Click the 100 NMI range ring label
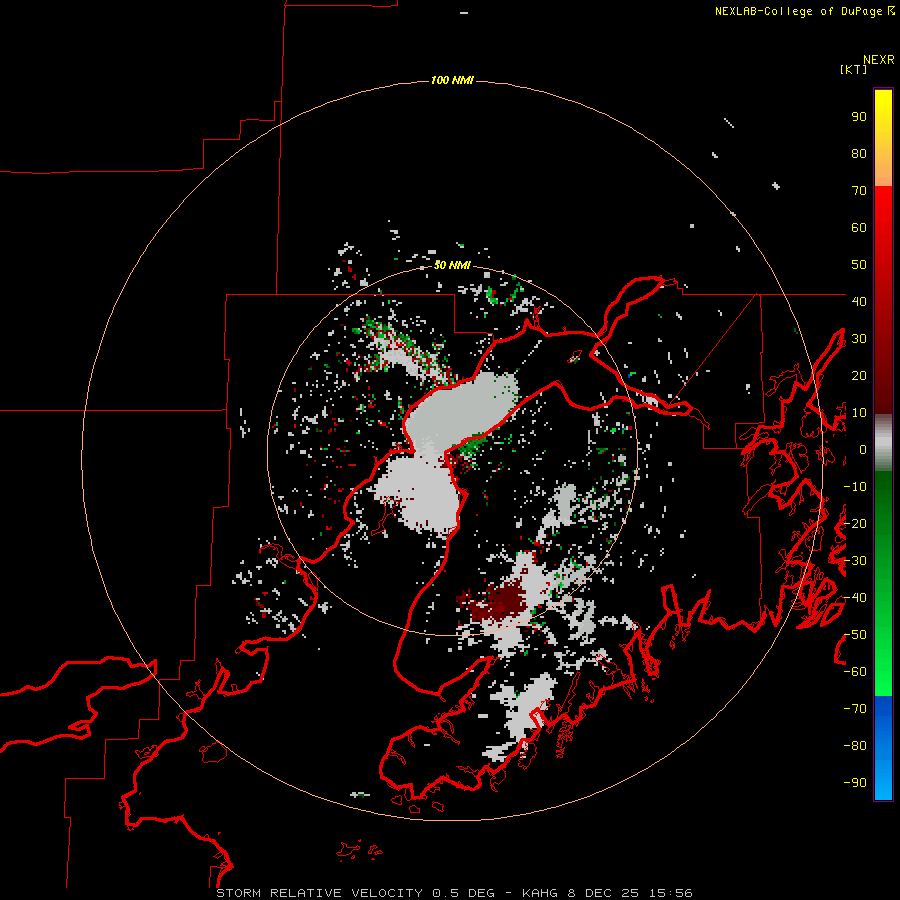Viewport: 900px width, 900px height. pos(452,80)
